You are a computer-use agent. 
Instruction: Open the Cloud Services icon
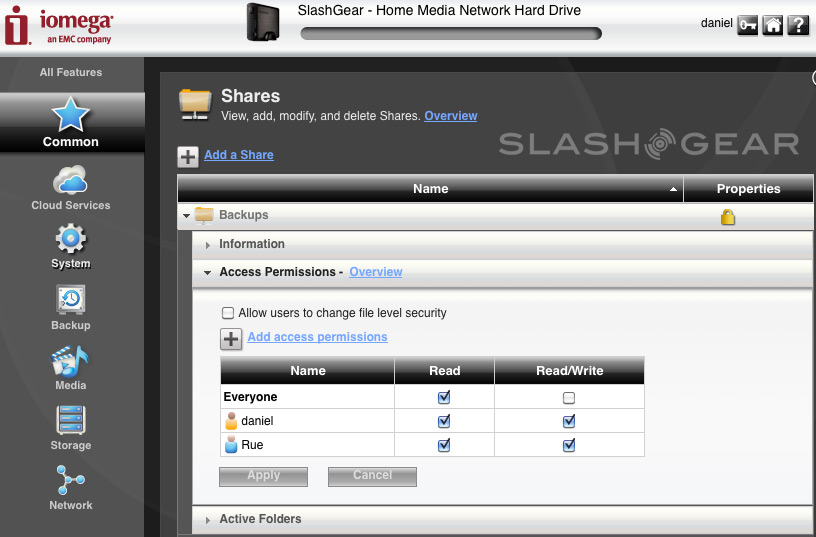click(70, 181)
